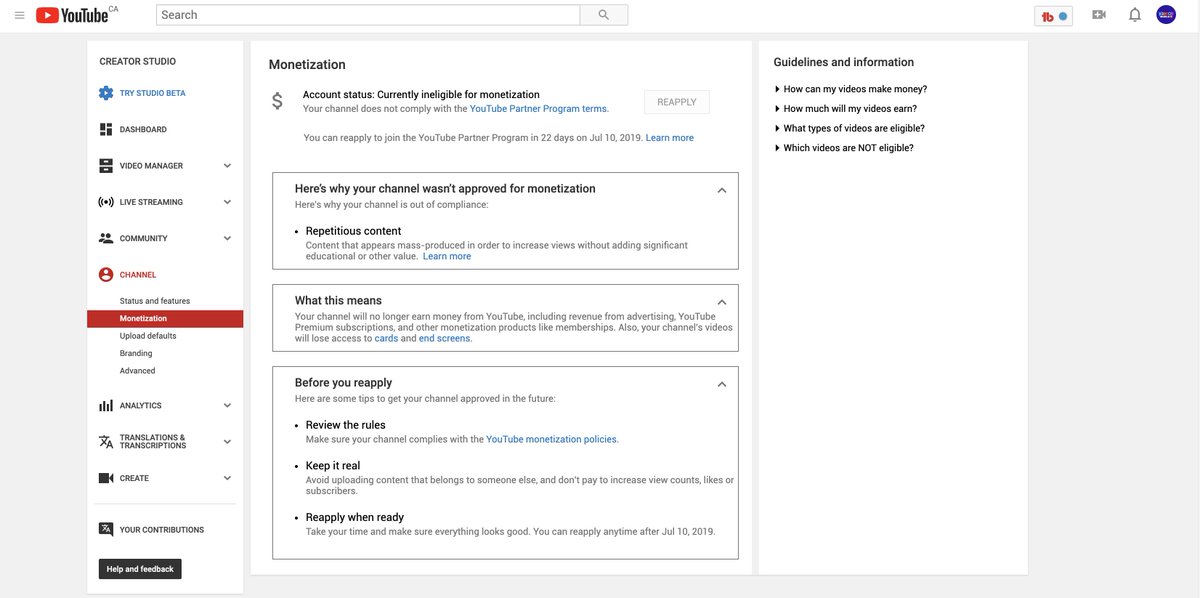Click the dollar sign monetization icon
This screenshot has height=598, width=1200.
(278, 101)
